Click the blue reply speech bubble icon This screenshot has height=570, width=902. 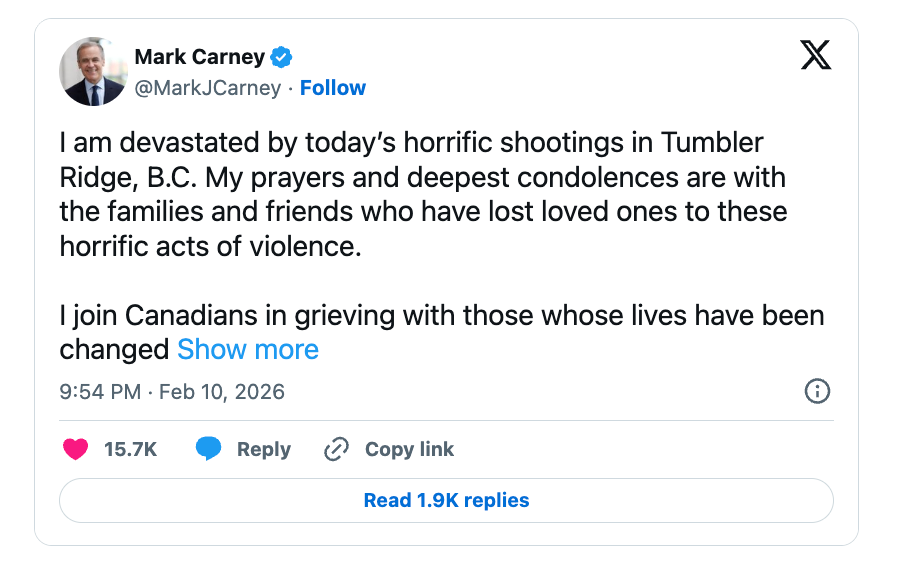tap(208, 449)
